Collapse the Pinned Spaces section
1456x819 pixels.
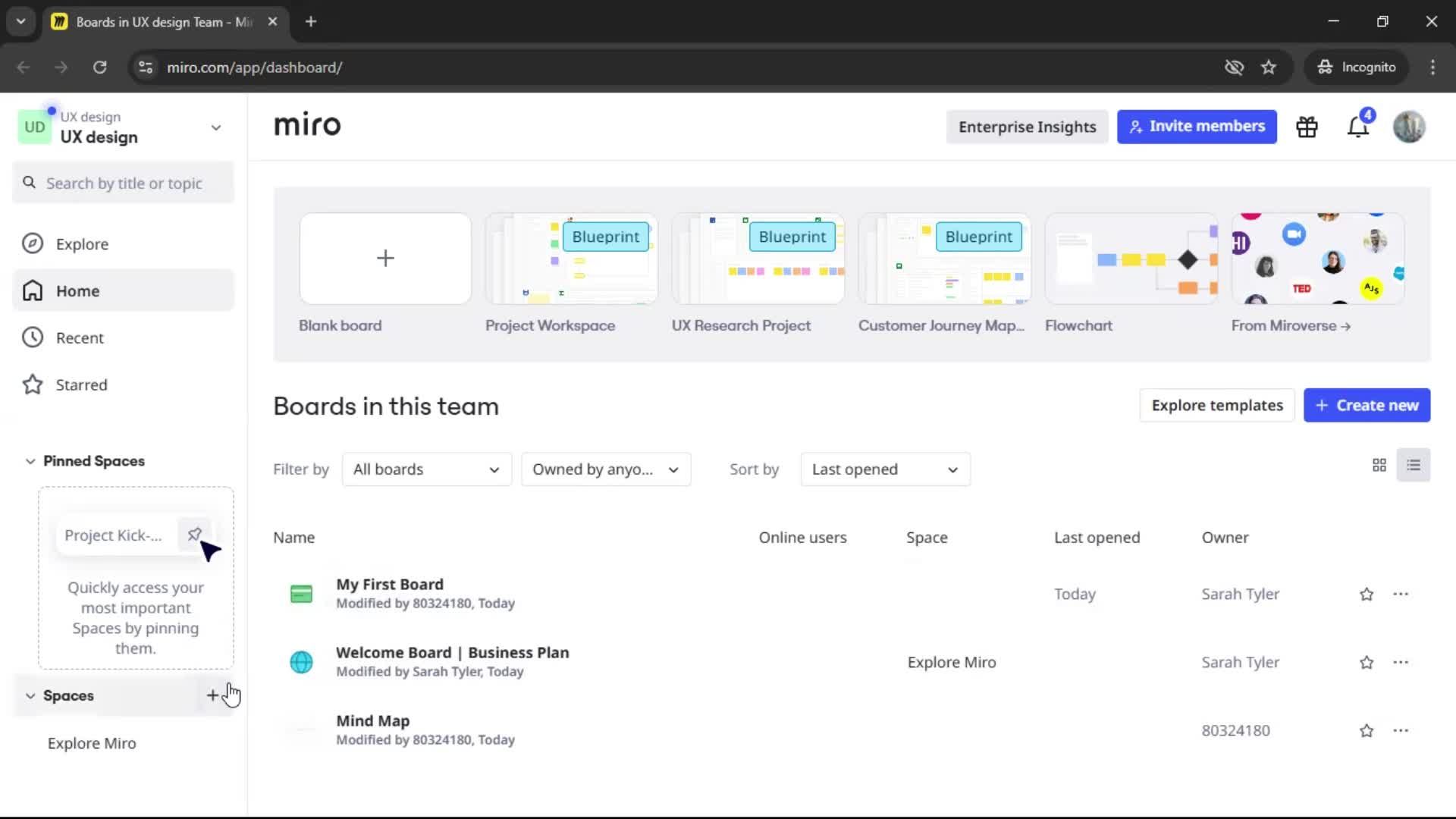[30, 461]
